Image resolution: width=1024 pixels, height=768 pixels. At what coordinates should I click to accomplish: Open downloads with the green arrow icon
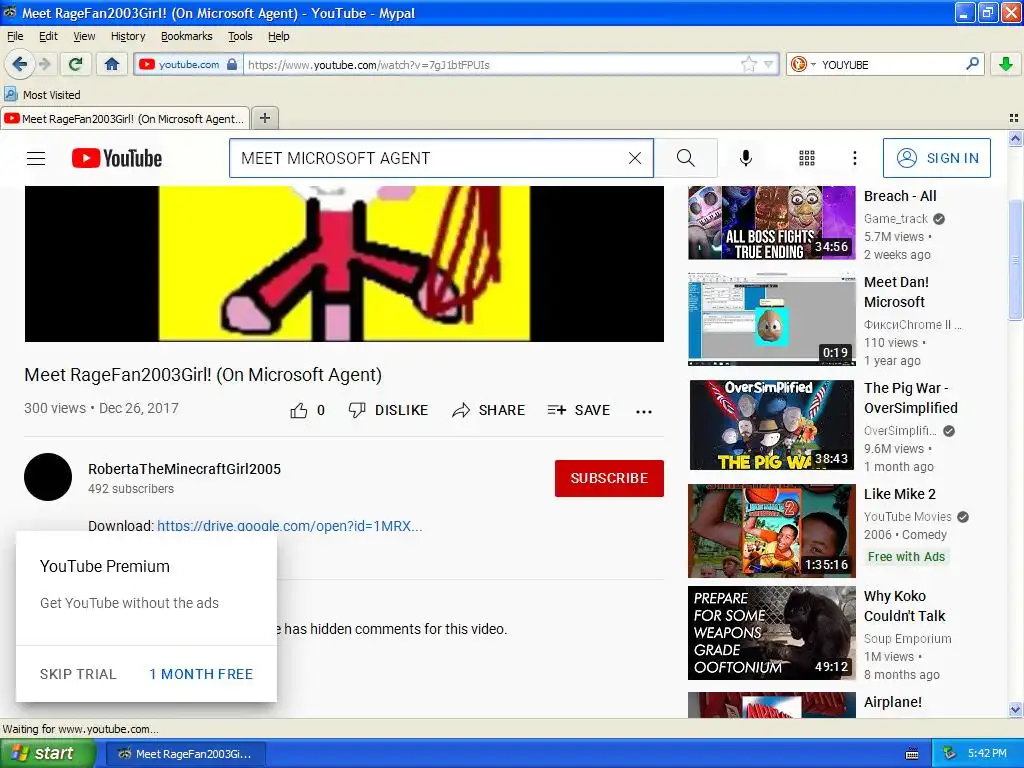1006,64
